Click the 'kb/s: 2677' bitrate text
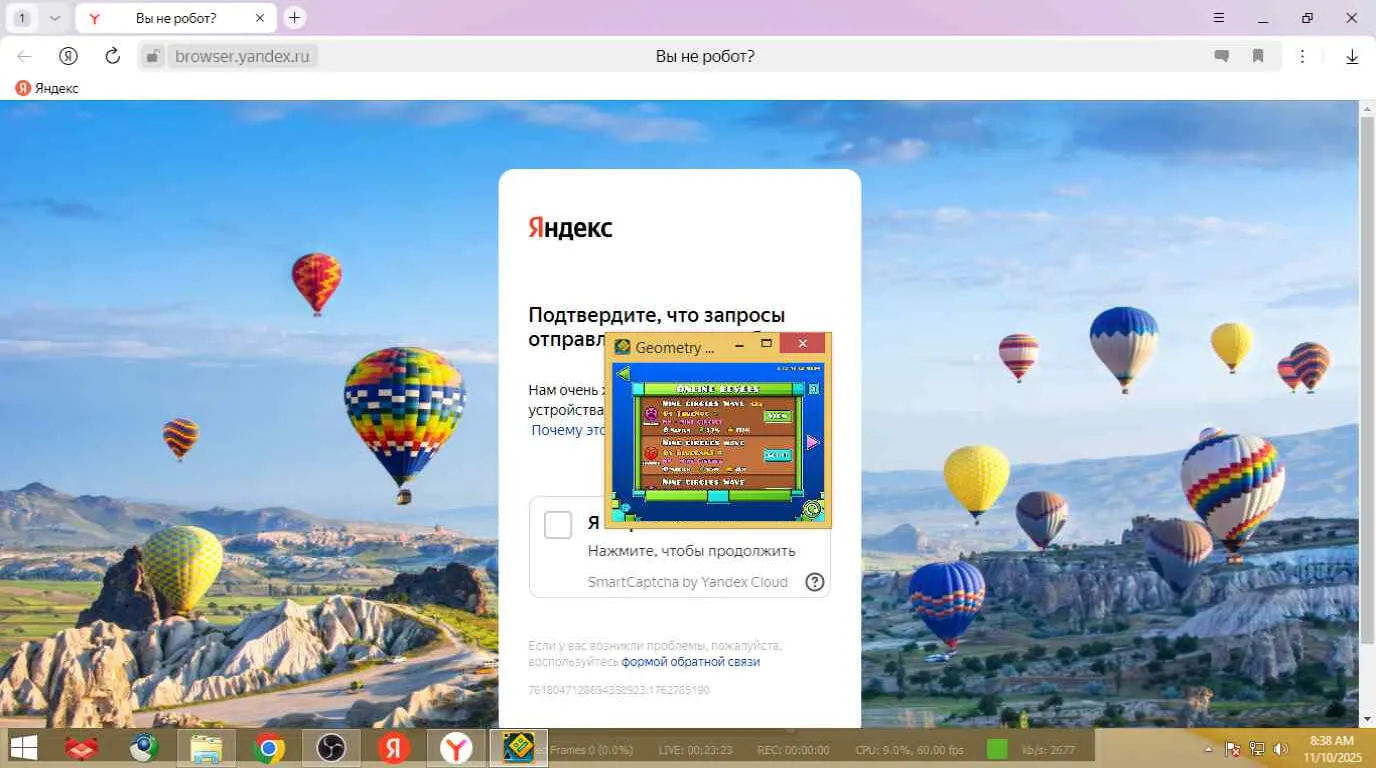The image size is (1376, 768). [x=1048, y=750]
